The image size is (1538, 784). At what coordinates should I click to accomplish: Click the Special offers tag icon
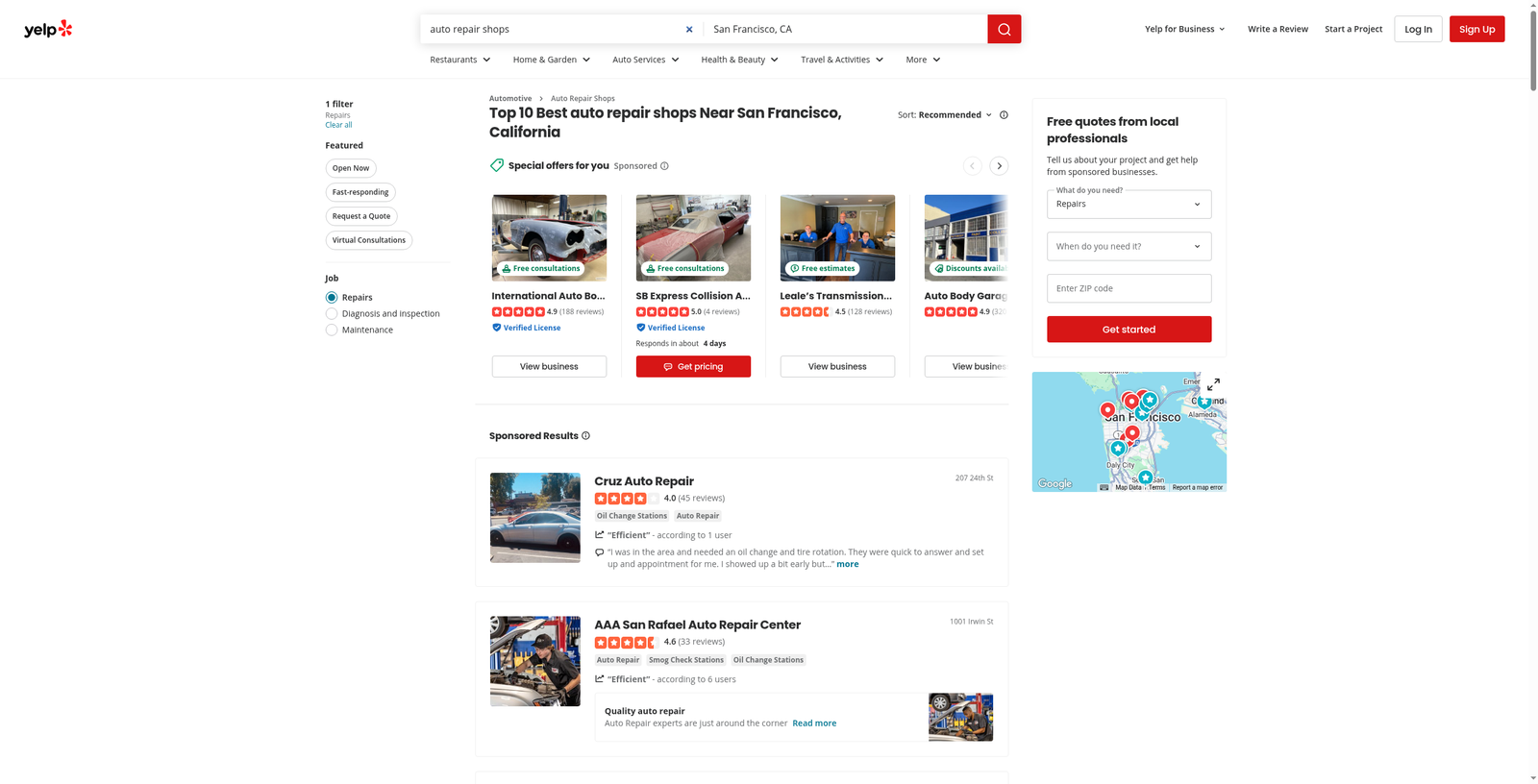(497, 165)
